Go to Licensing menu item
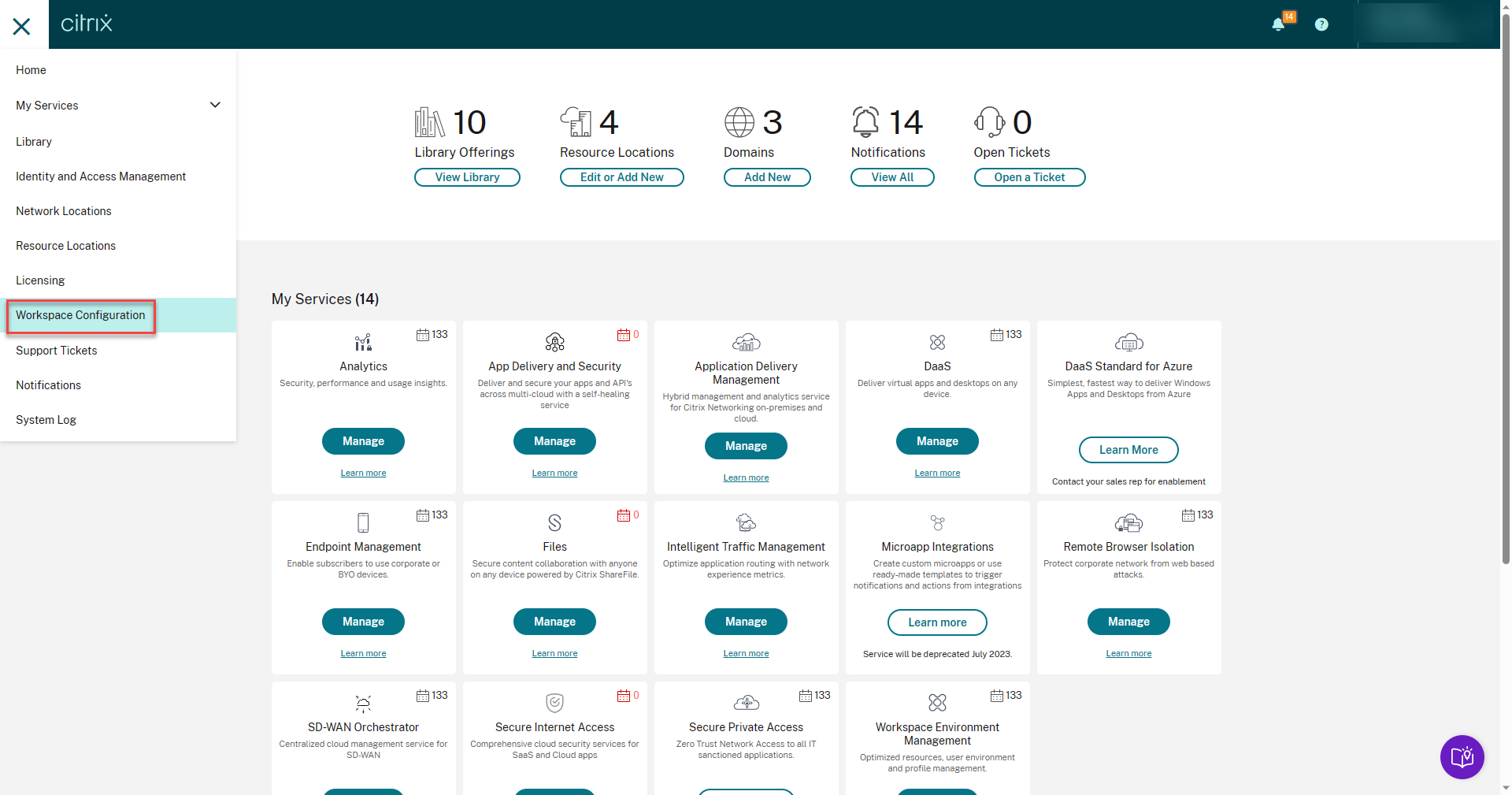This screenshot has width=1512, height=795. click(x=40, y=280)
